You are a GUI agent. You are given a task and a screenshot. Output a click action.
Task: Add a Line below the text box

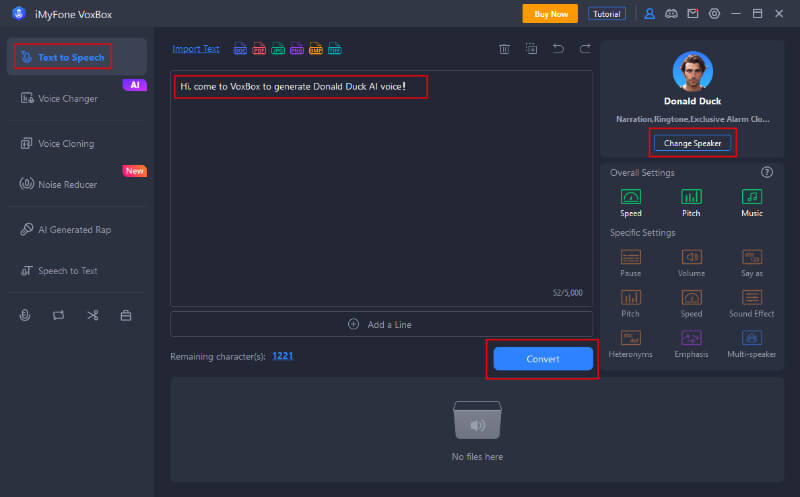[x=381, y=324]
